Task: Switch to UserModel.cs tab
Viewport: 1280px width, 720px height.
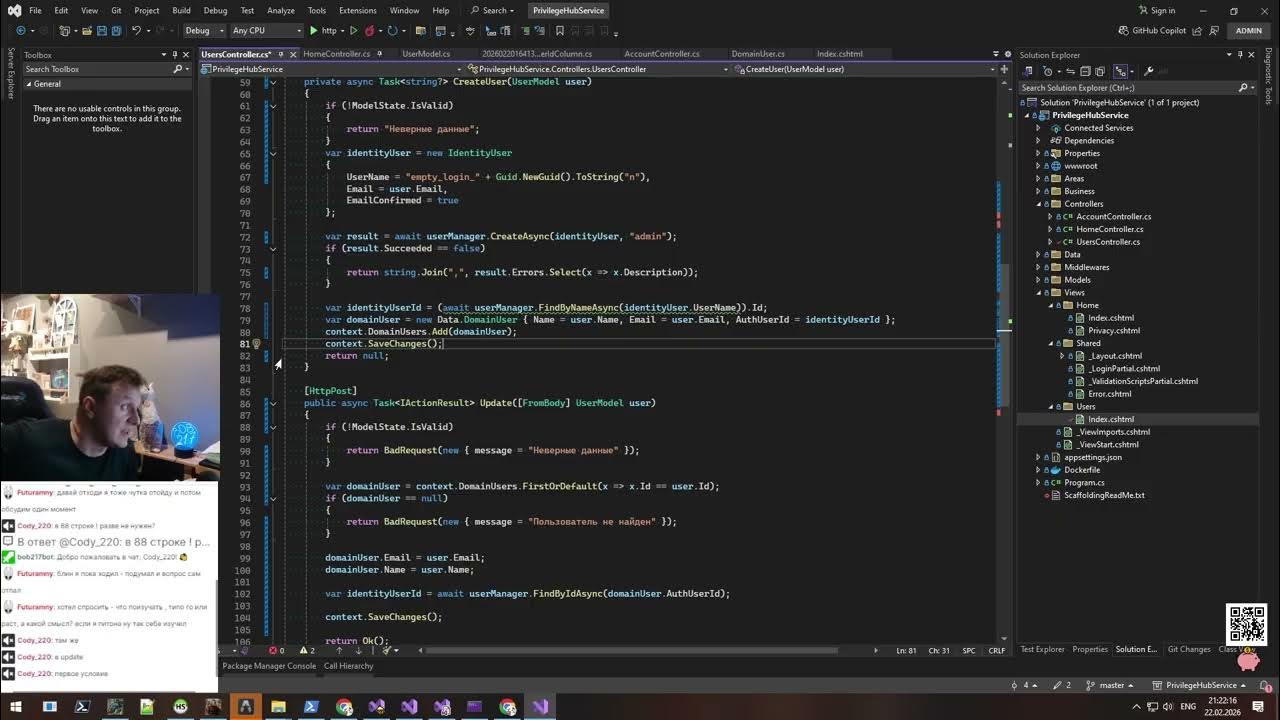Action: click(x=426, y=54)
